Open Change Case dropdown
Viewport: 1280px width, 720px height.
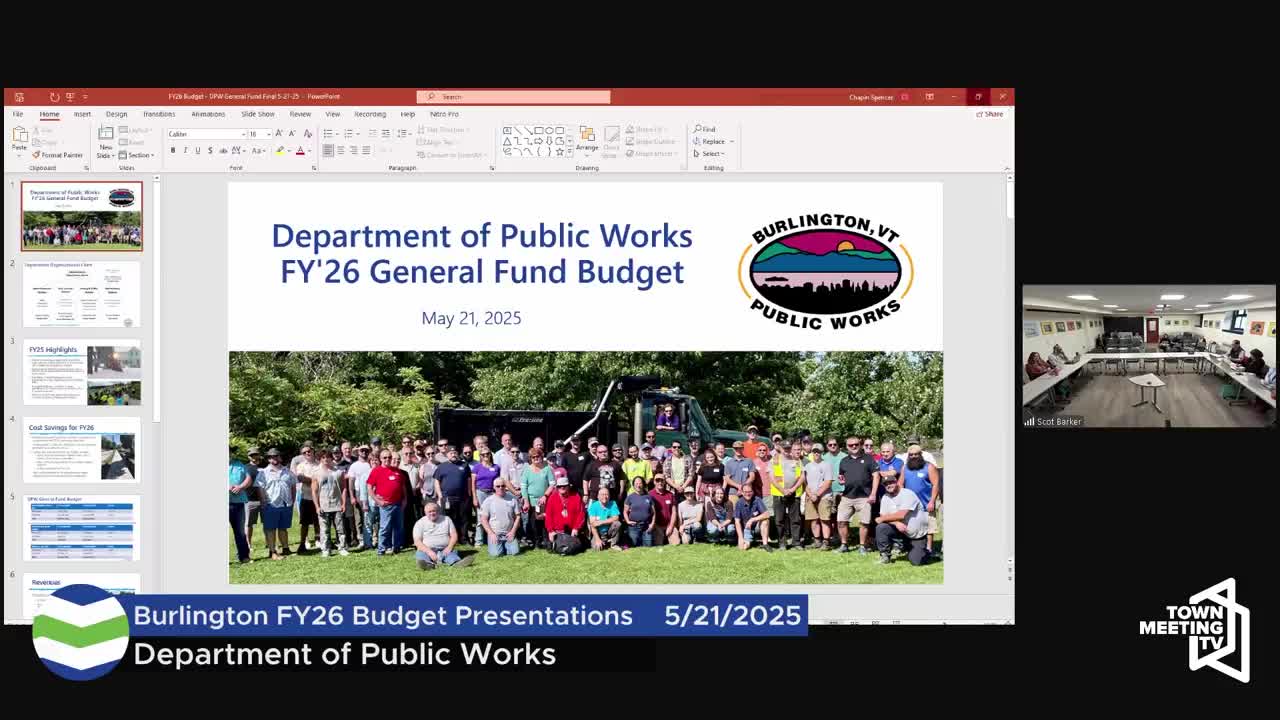click(258, 151)
